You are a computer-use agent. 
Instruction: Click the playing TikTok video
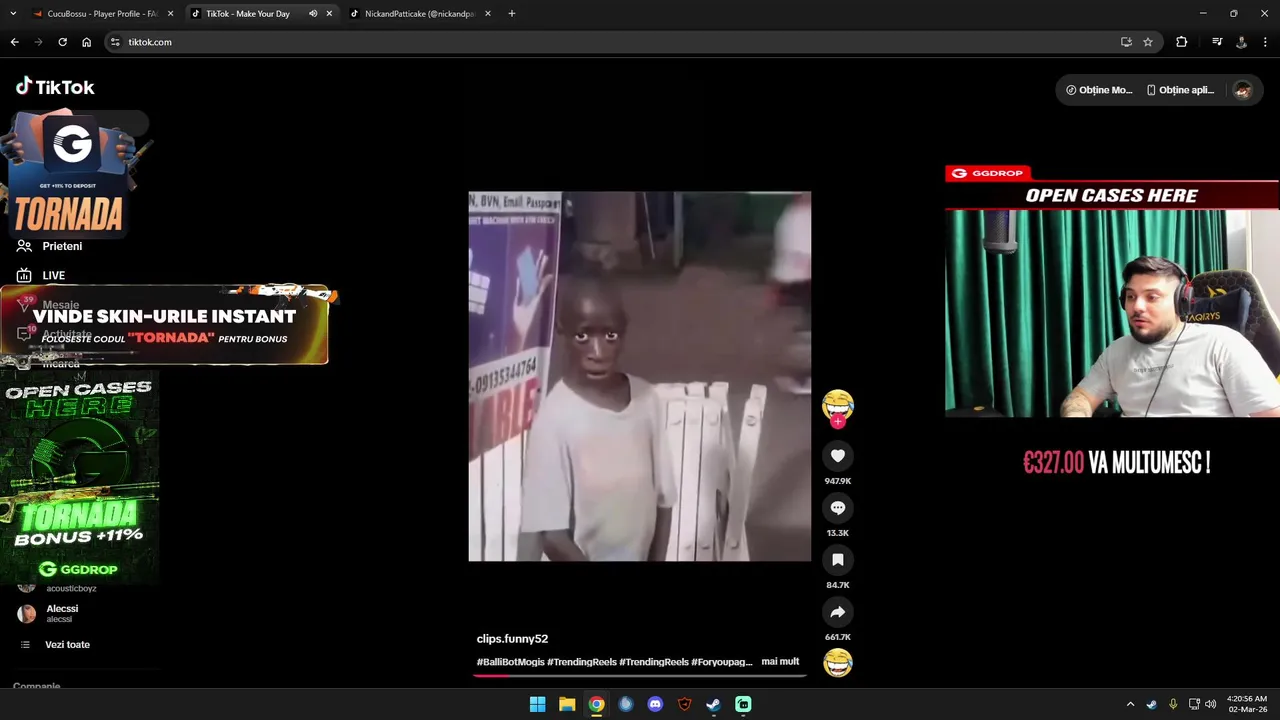(640, 376)
